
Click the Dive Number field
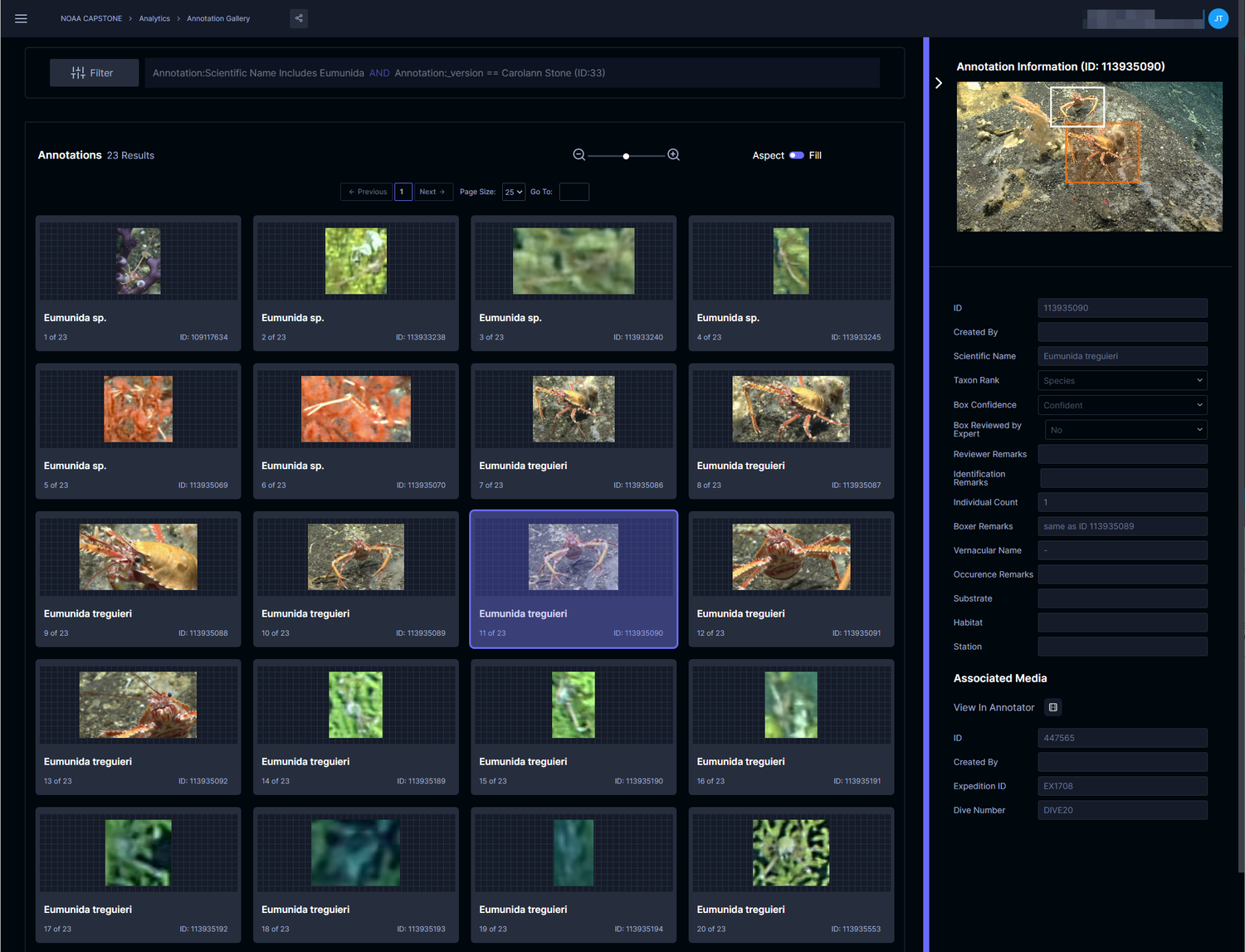(1122, 810)
